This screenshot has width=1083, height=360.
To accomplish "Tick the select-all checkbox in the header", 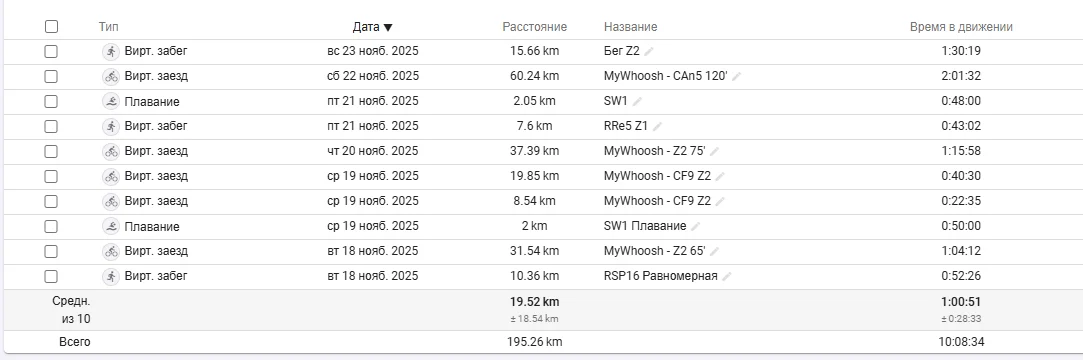I will point(51,27).
